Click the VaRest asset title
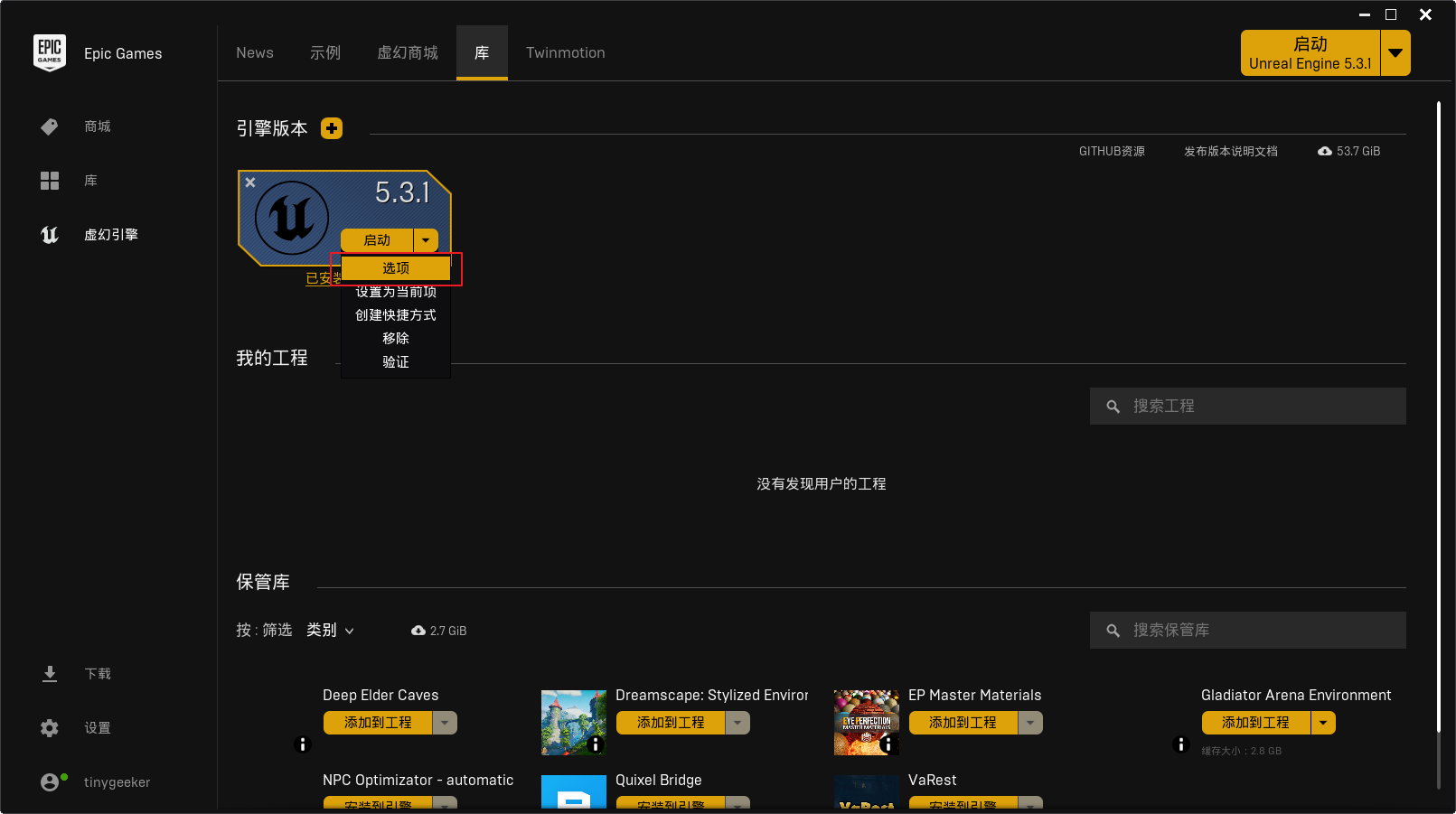This screenshot has height=814, width=1456. 933,780
